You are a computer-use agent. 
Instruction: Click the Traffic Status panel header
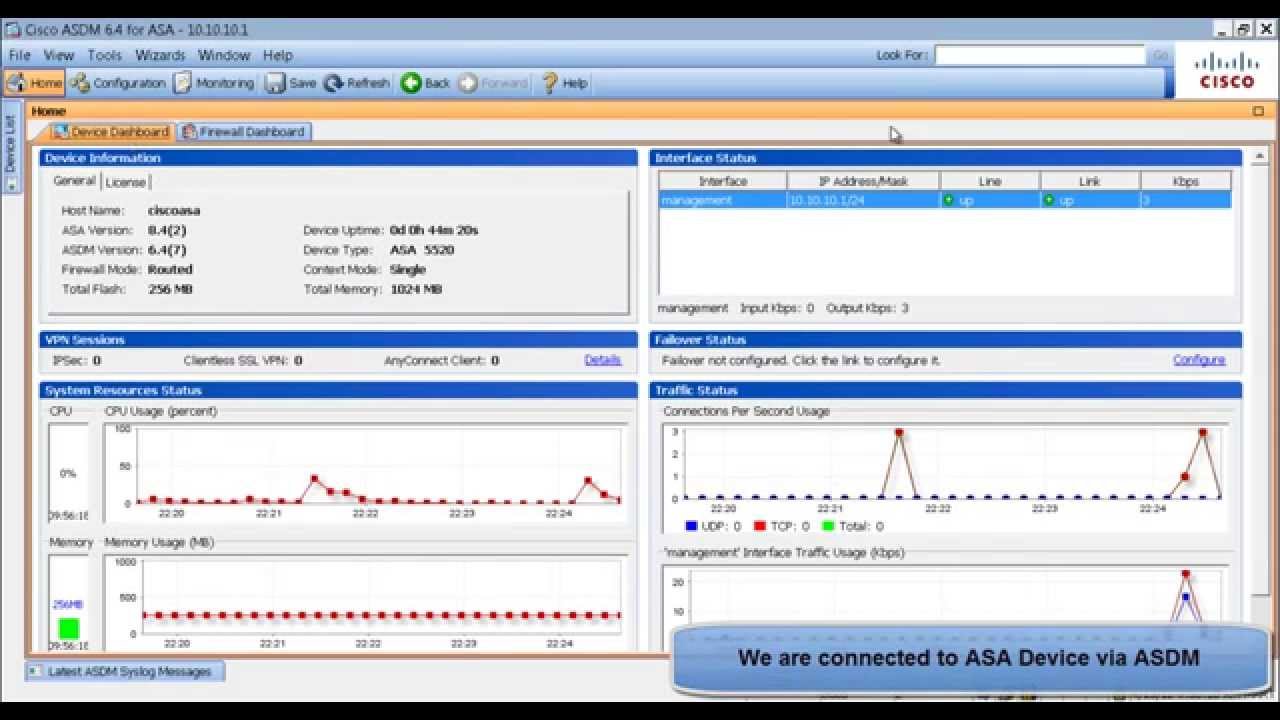[x=946, y=390]
